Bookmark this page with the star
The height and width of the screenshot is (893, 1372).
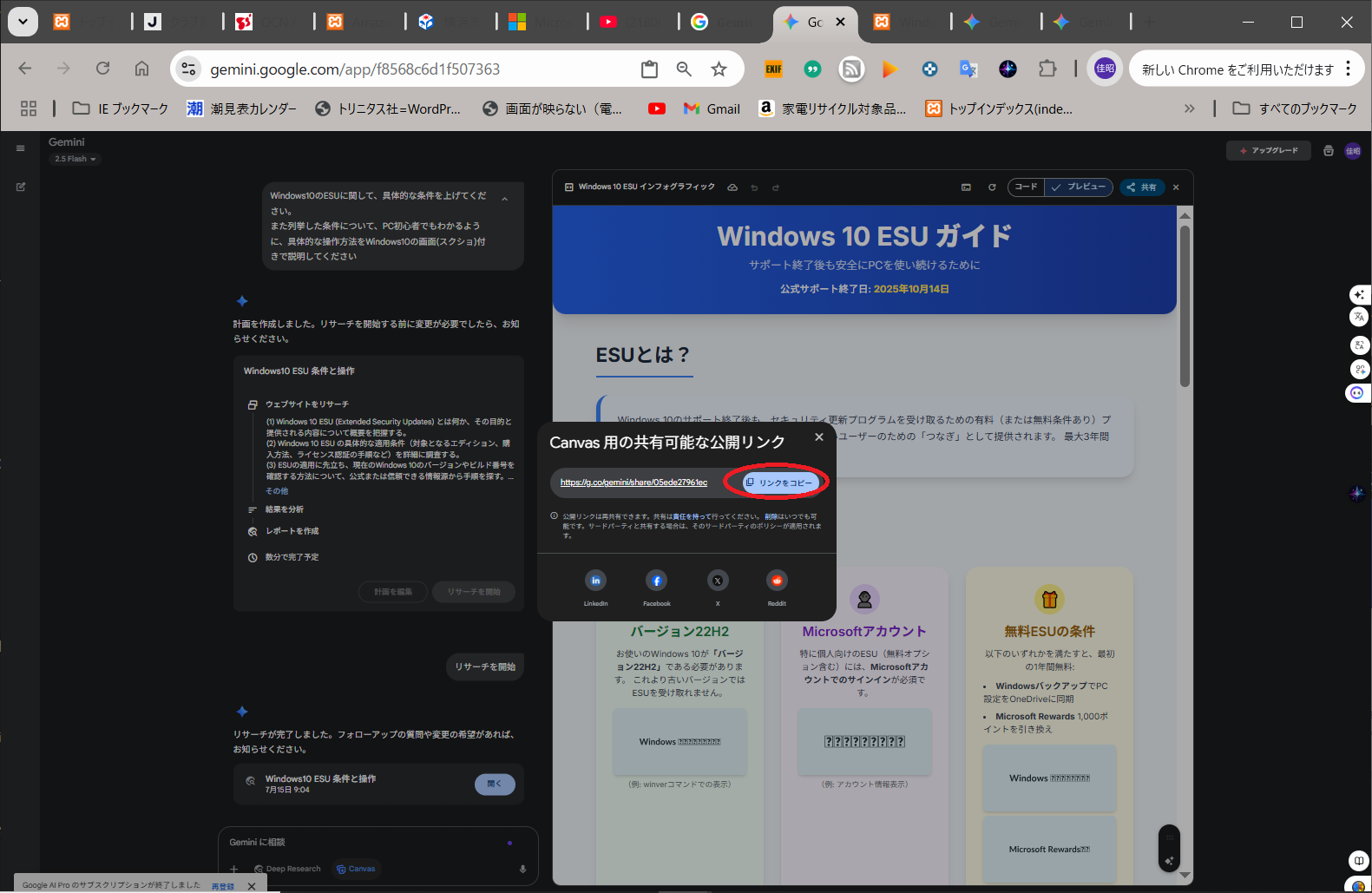719,69
